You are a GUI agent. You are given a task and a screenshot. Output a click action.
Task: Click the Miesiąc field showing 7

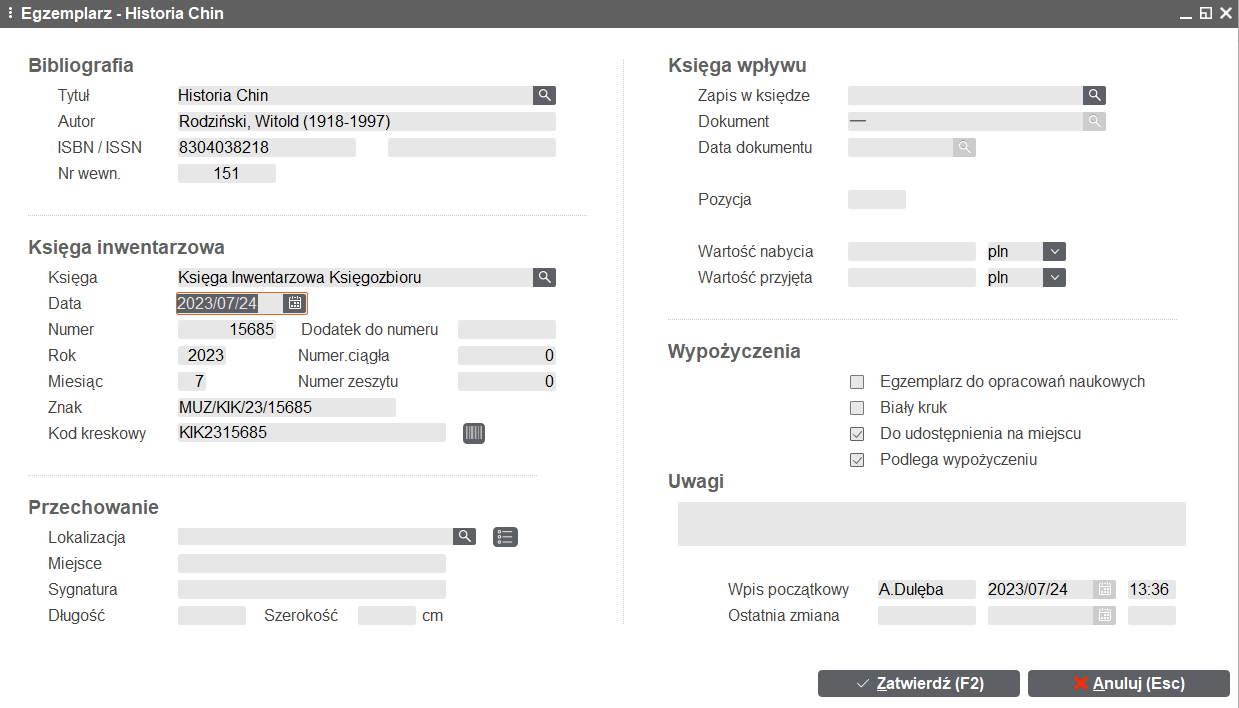pyautogui.click(x=192, y=381)
